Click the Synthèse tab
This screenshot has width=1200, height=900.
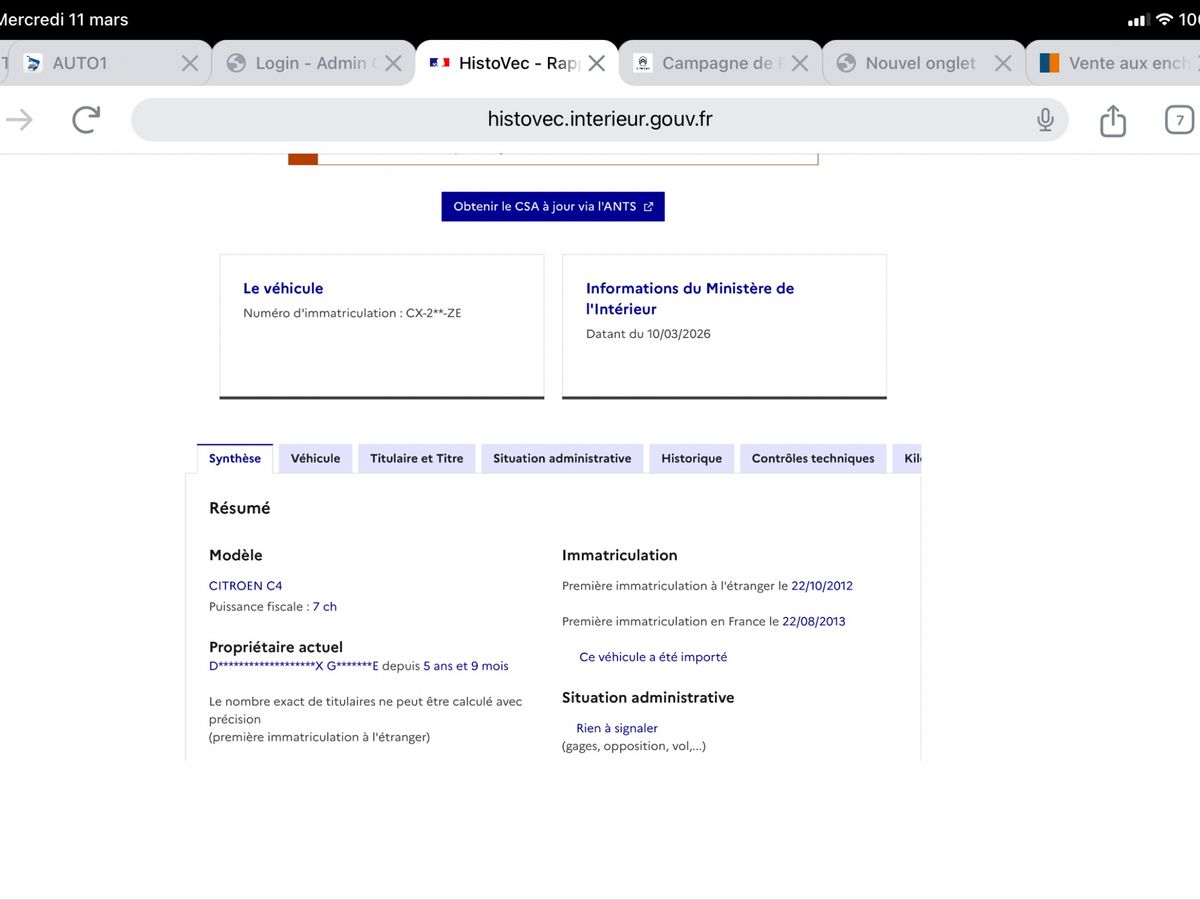point(235,458)
